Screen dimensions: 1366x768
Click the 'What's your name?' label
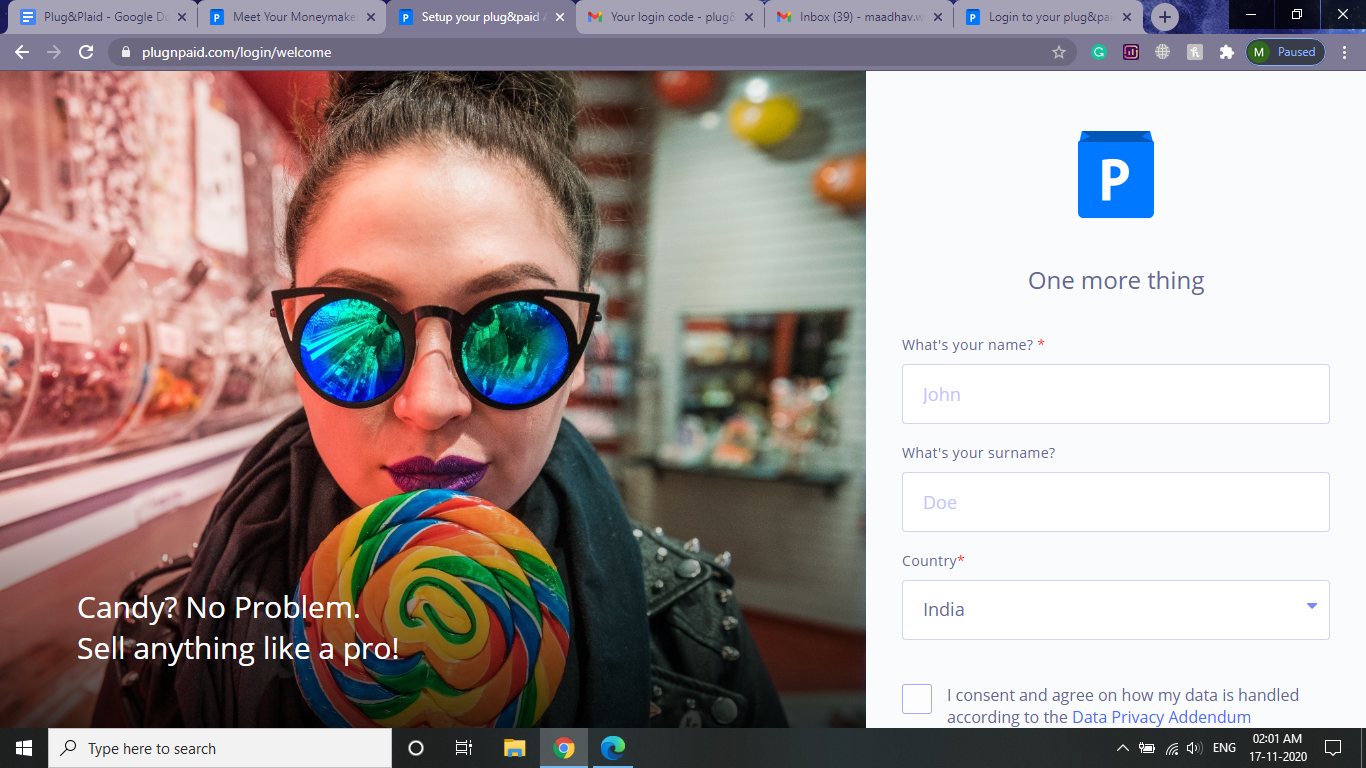[973, 345]
